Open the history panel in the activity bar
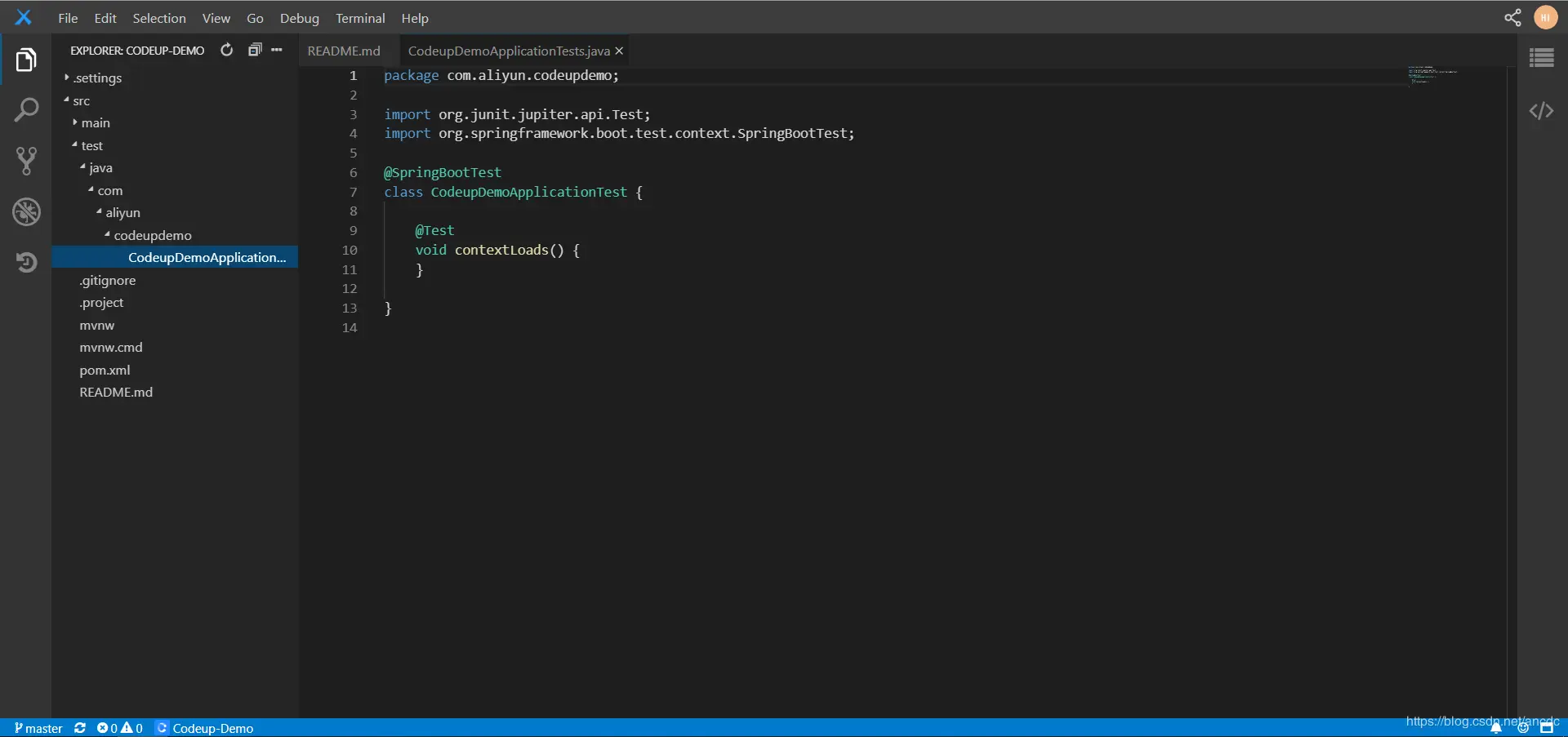 click(x=27, y=261)
